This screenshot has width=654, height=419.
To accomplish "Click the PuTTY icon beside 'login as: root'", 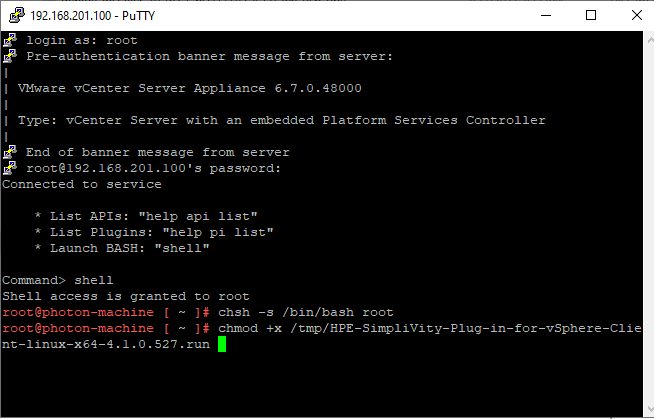I will (x=9, y=40).
